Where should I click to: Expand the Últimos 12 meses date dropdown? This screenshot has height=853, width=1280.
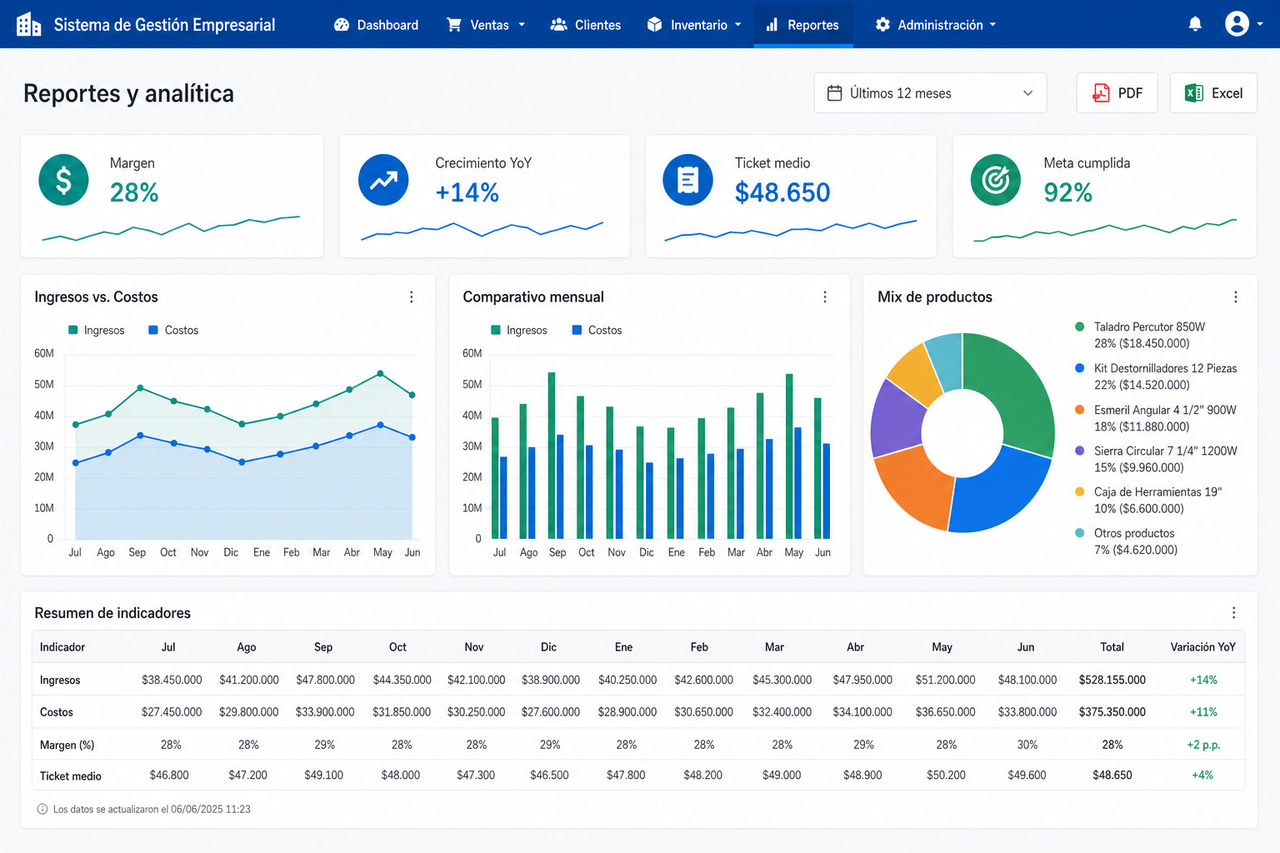pyautogui.click(x=930, y=93)
